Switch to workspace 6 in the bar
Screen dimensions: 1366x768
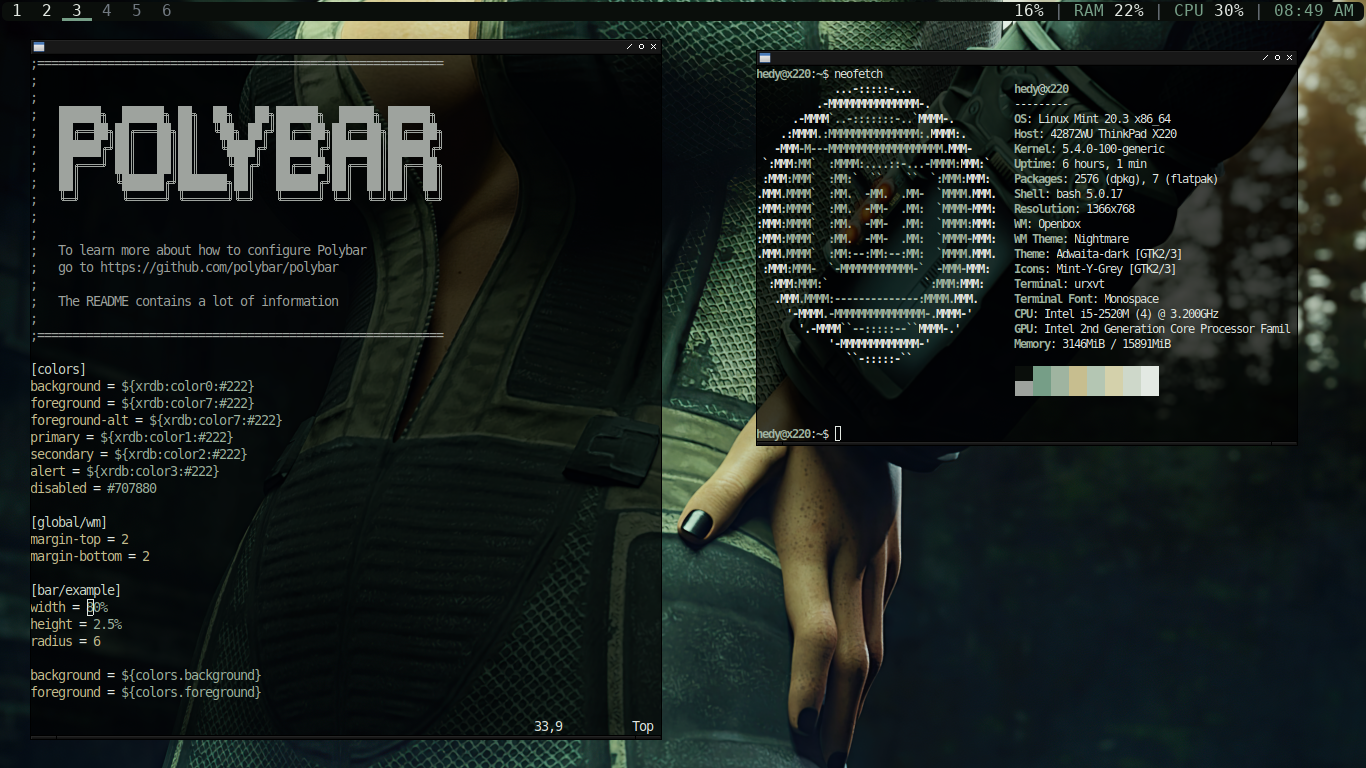(167, 11)
